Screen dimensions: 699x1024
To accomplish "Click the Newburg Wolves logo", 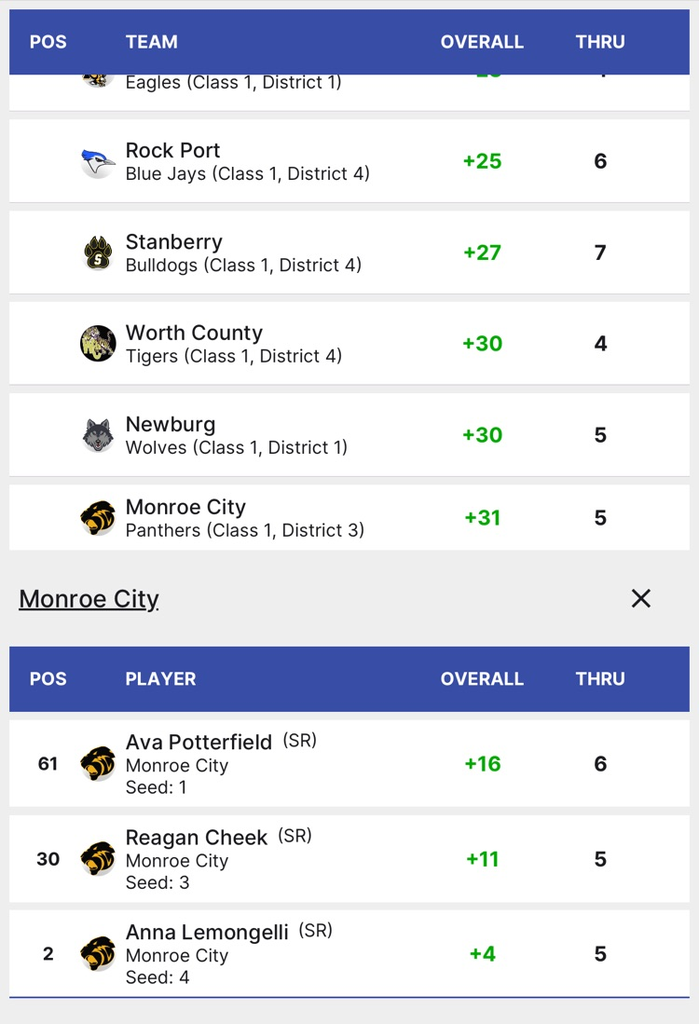I will click(98, 435).
